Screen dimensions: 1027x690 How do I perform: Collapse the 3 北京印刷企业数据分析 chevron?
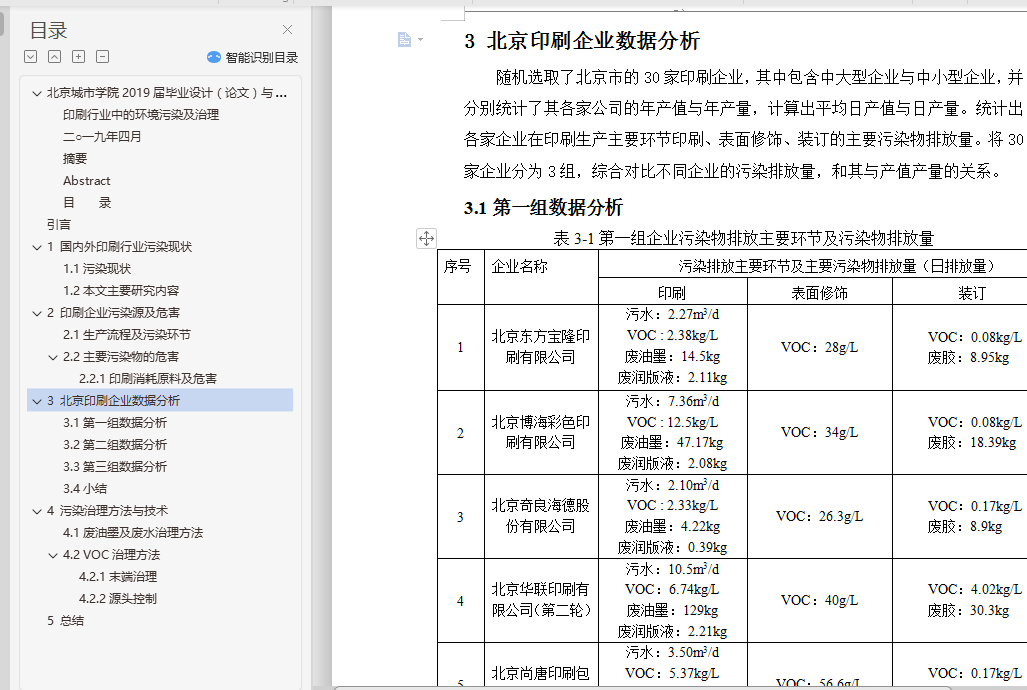tap(37, 402)
